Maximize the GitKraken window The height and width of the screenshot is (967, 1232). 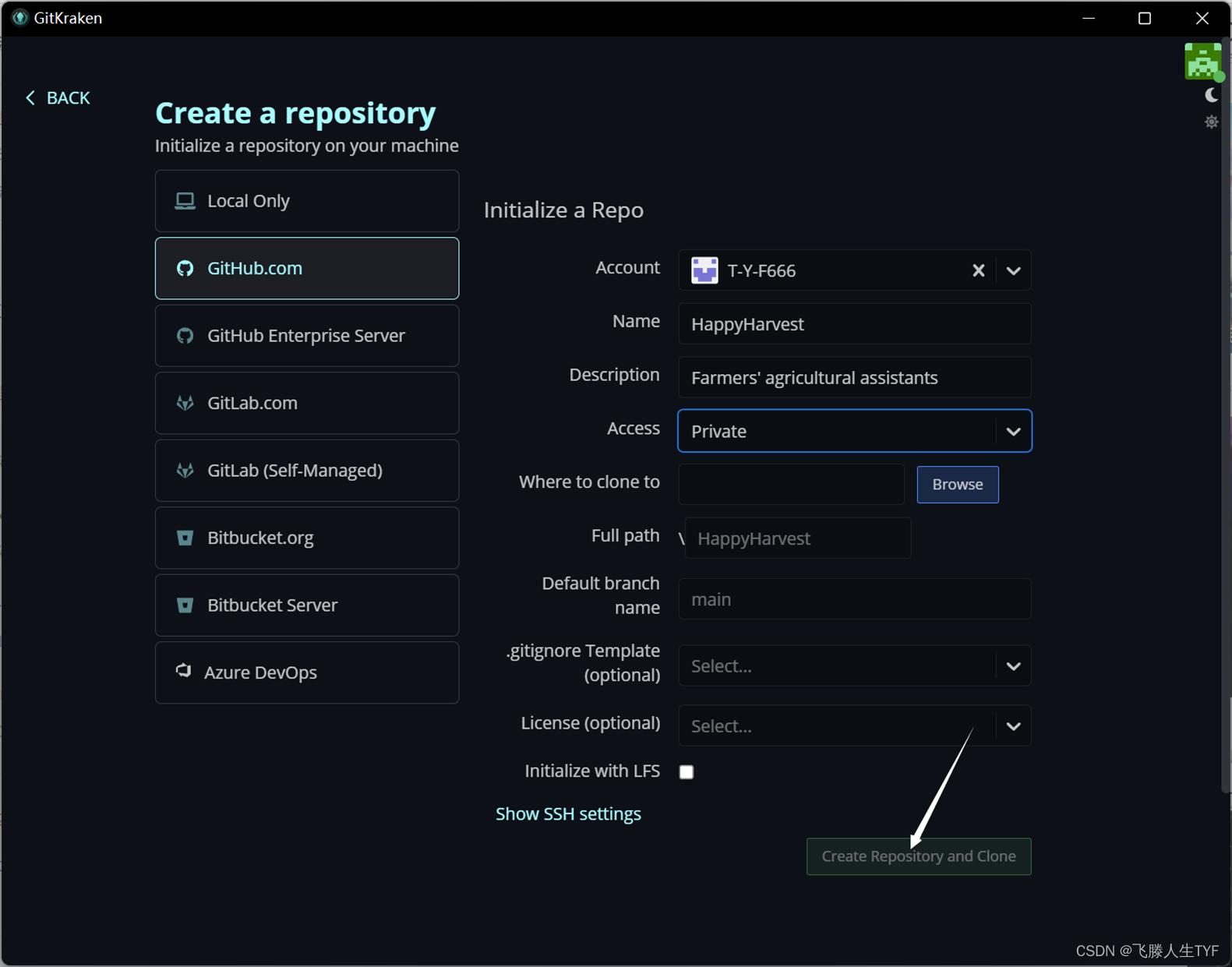point(1145,18)
